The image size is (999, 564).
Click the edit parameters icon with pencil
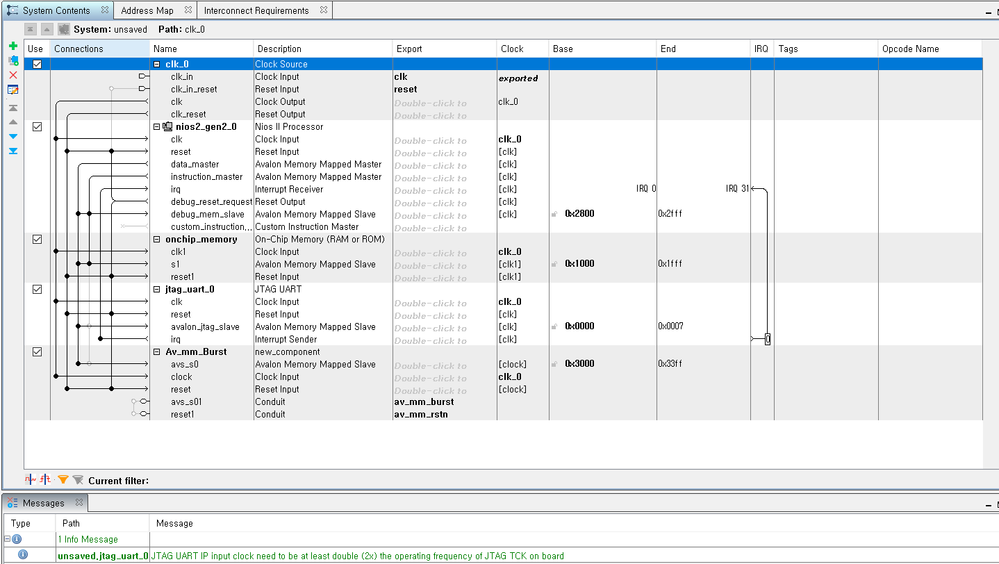pos(13,90)
